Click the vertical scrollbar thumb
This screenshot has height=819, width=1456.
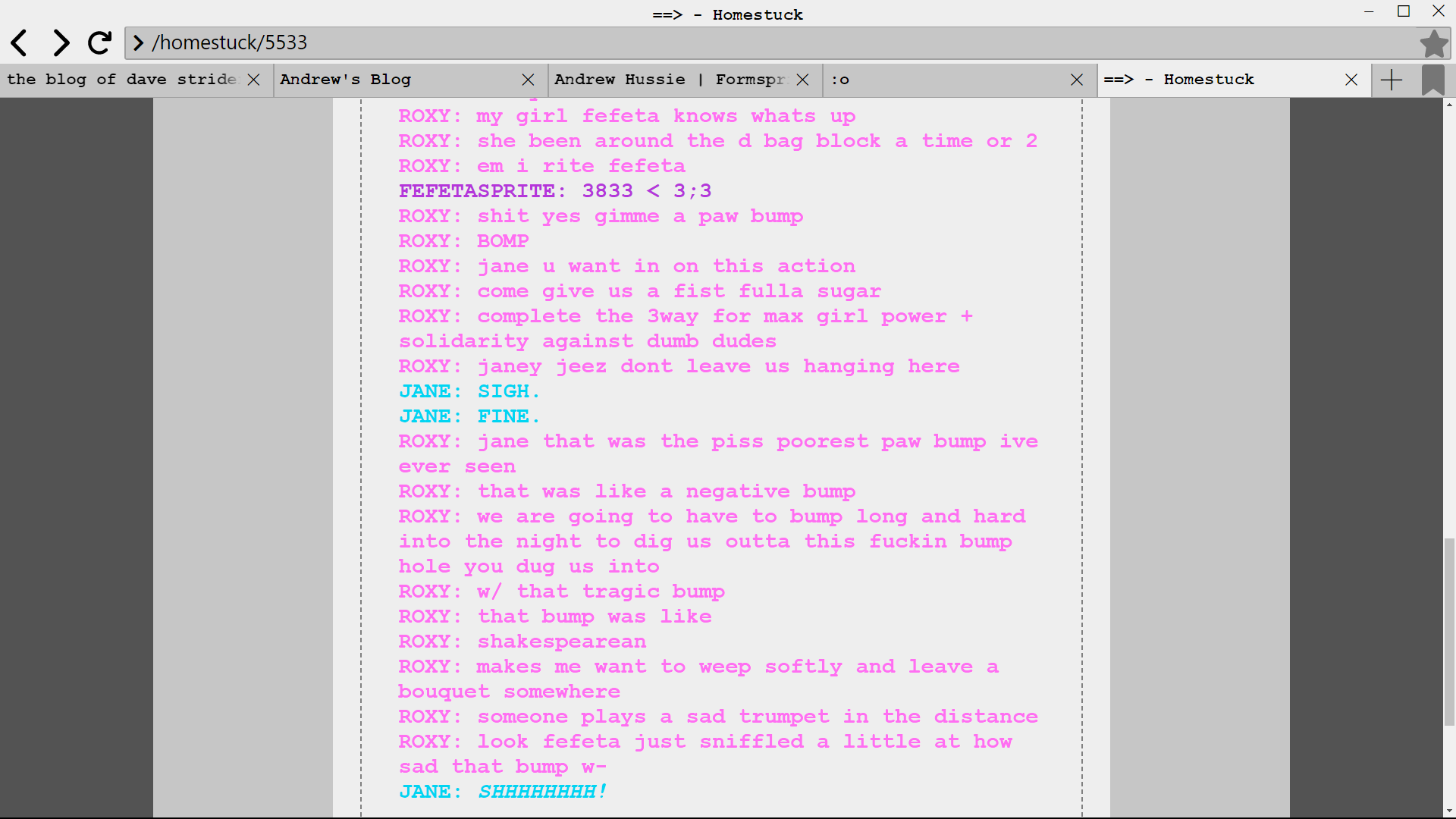(x=1449, y=631)
